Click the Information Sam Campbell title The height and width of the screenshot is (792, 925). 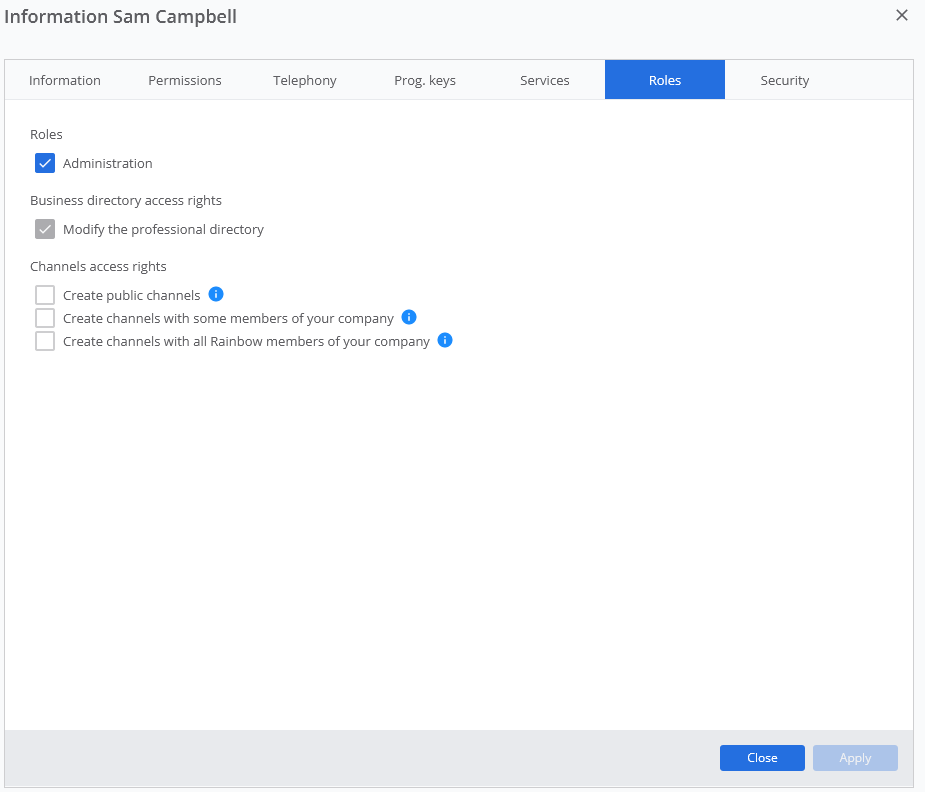click(x=120, y=17)
